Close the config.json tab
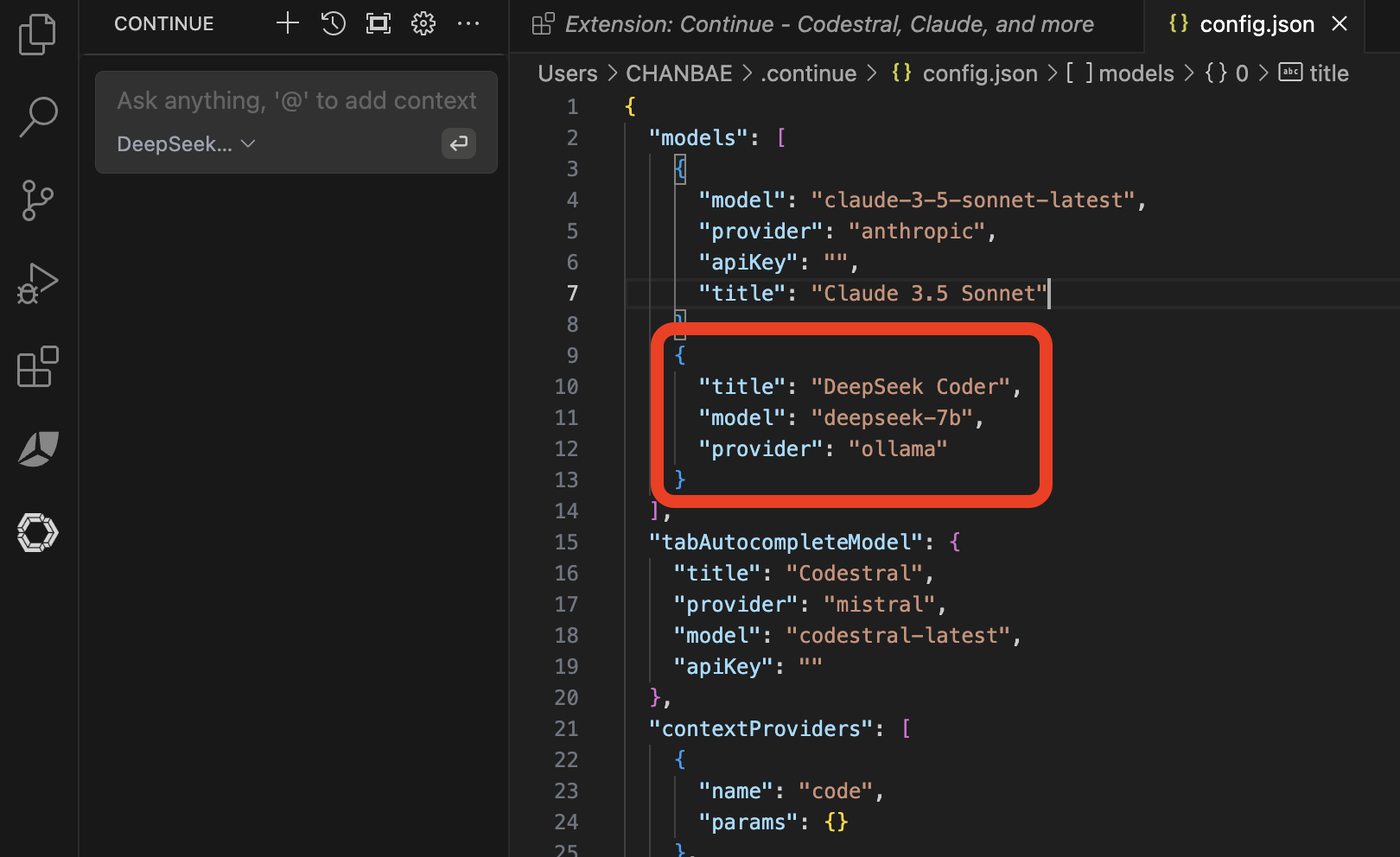This screenshot has height=857, width=1400. [1340, 23]
